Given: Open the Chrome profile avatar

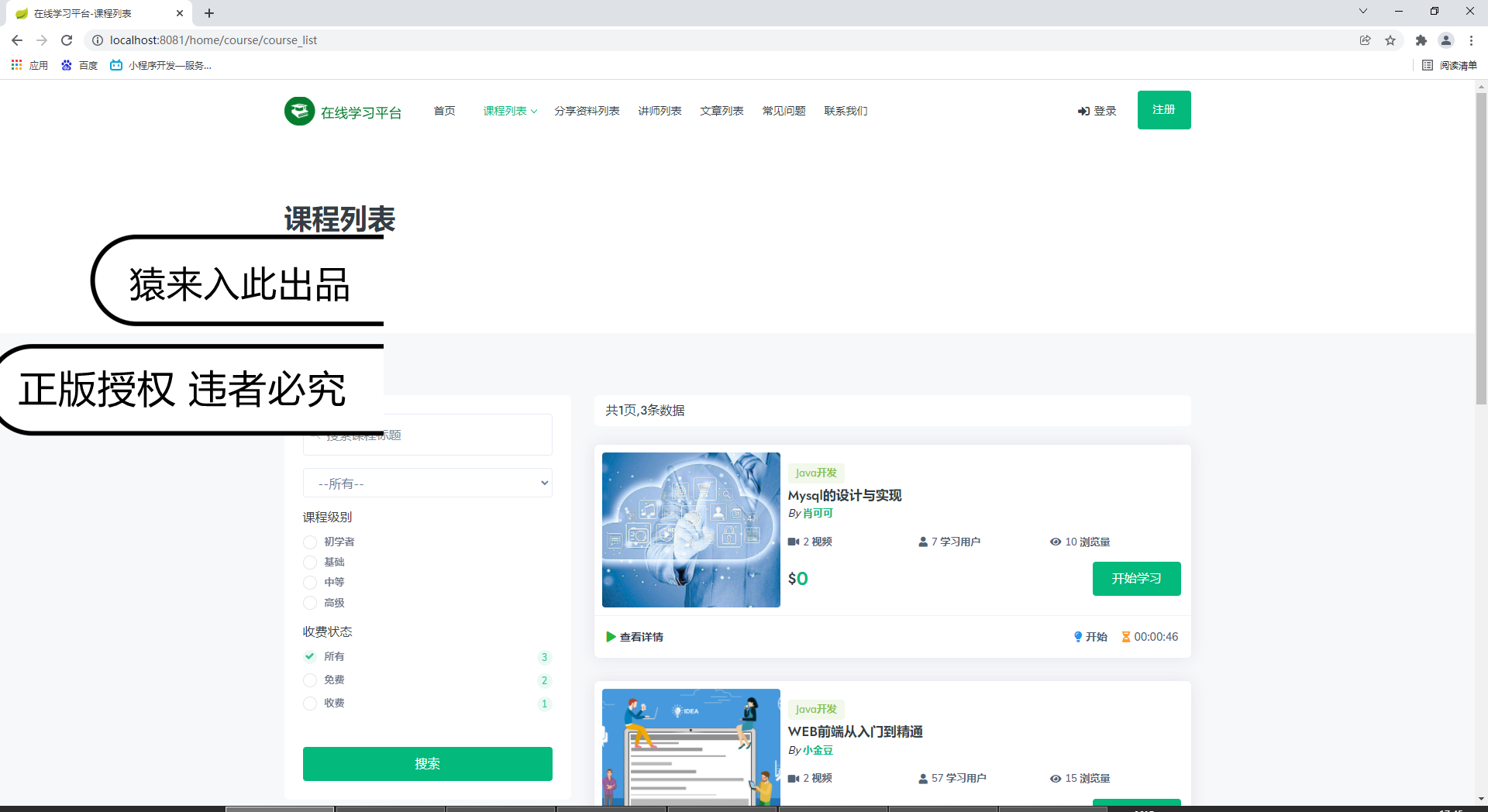Looking at the screenshot, I should [x=1446, y=40].
